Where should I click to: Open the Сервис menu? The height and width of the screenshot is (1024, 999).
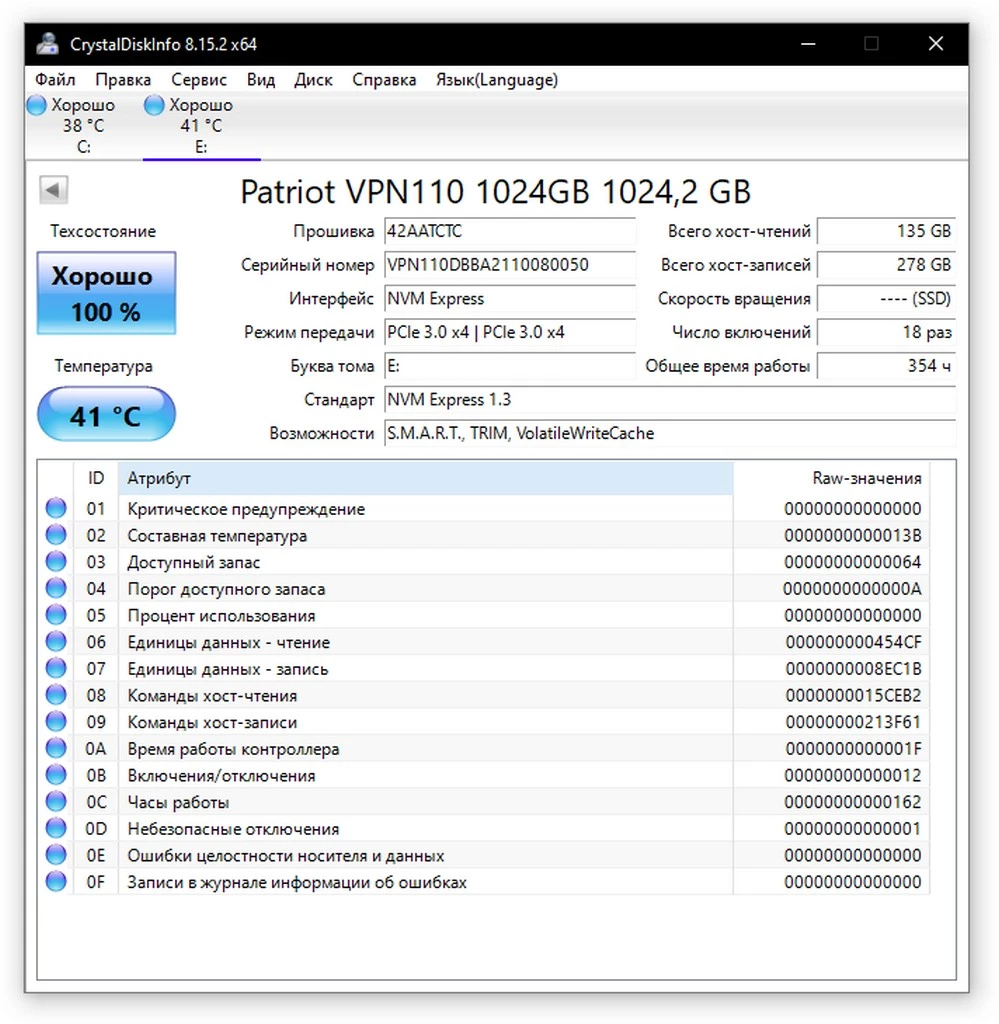point(198,80)
